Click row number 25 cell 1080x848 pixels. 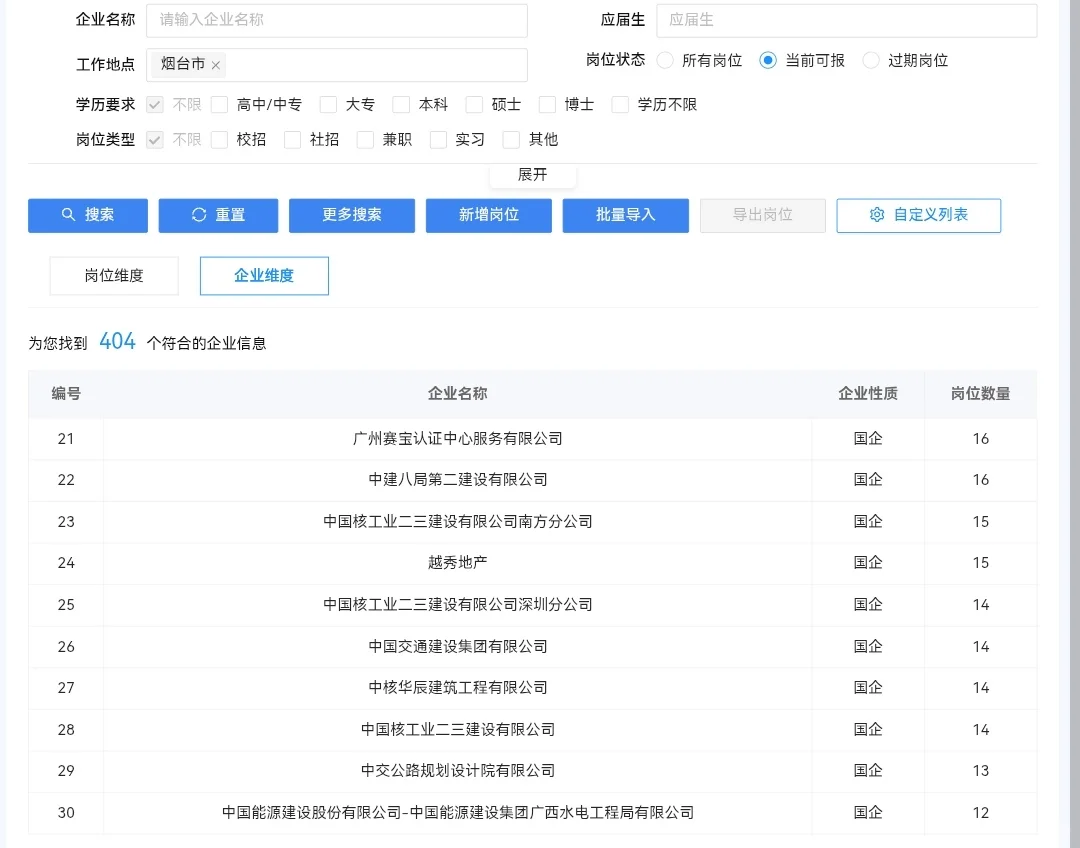tap(66, 605)
